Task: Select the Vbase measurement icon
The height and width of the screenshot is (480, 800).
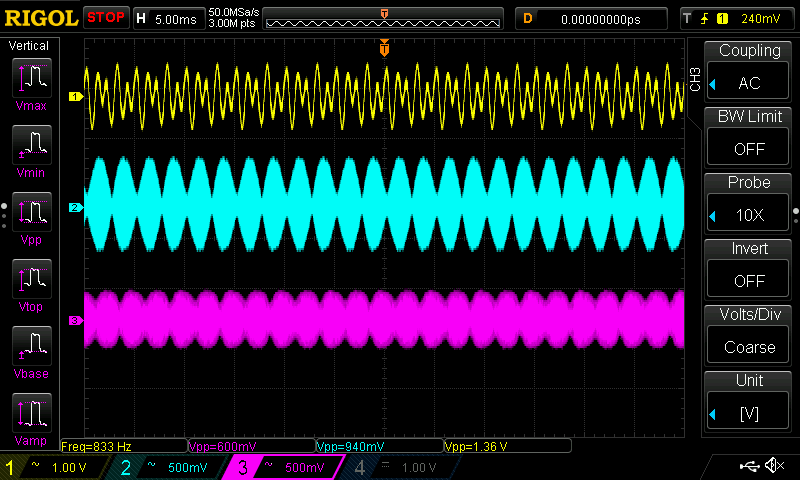Action: click(33, 348)
